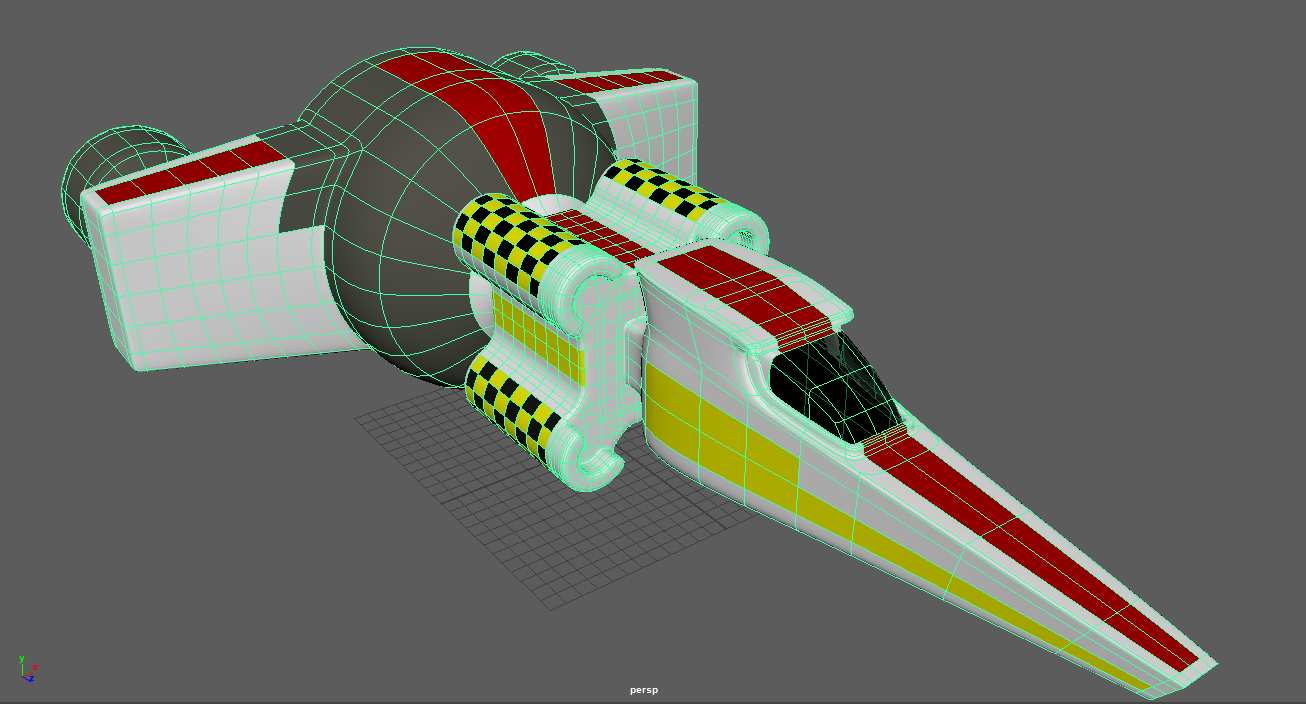Select the pointed nose cone tip
The width and height of the screenshot is (1306, 704).
click(x=1185, y=677)
